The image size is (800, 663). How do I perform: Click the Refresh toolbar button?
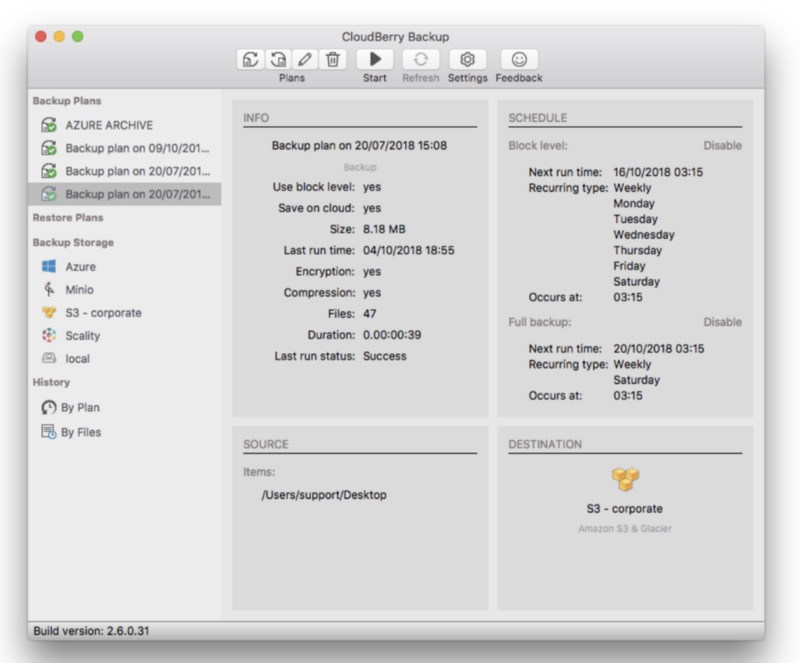420,60
